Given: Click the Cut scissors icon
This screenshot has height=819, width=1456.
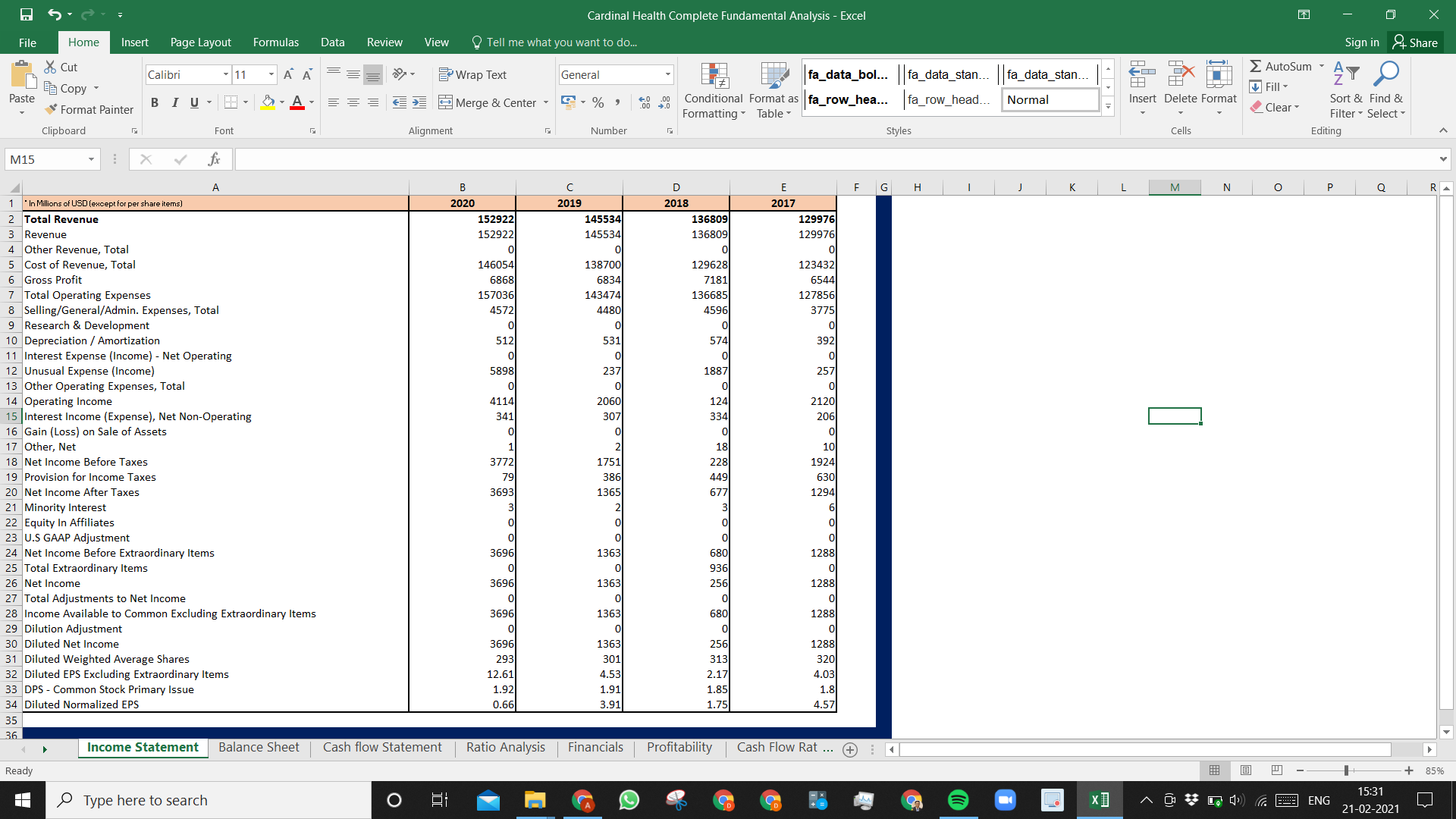Looking at the screenshot, I should click(50, 67).
